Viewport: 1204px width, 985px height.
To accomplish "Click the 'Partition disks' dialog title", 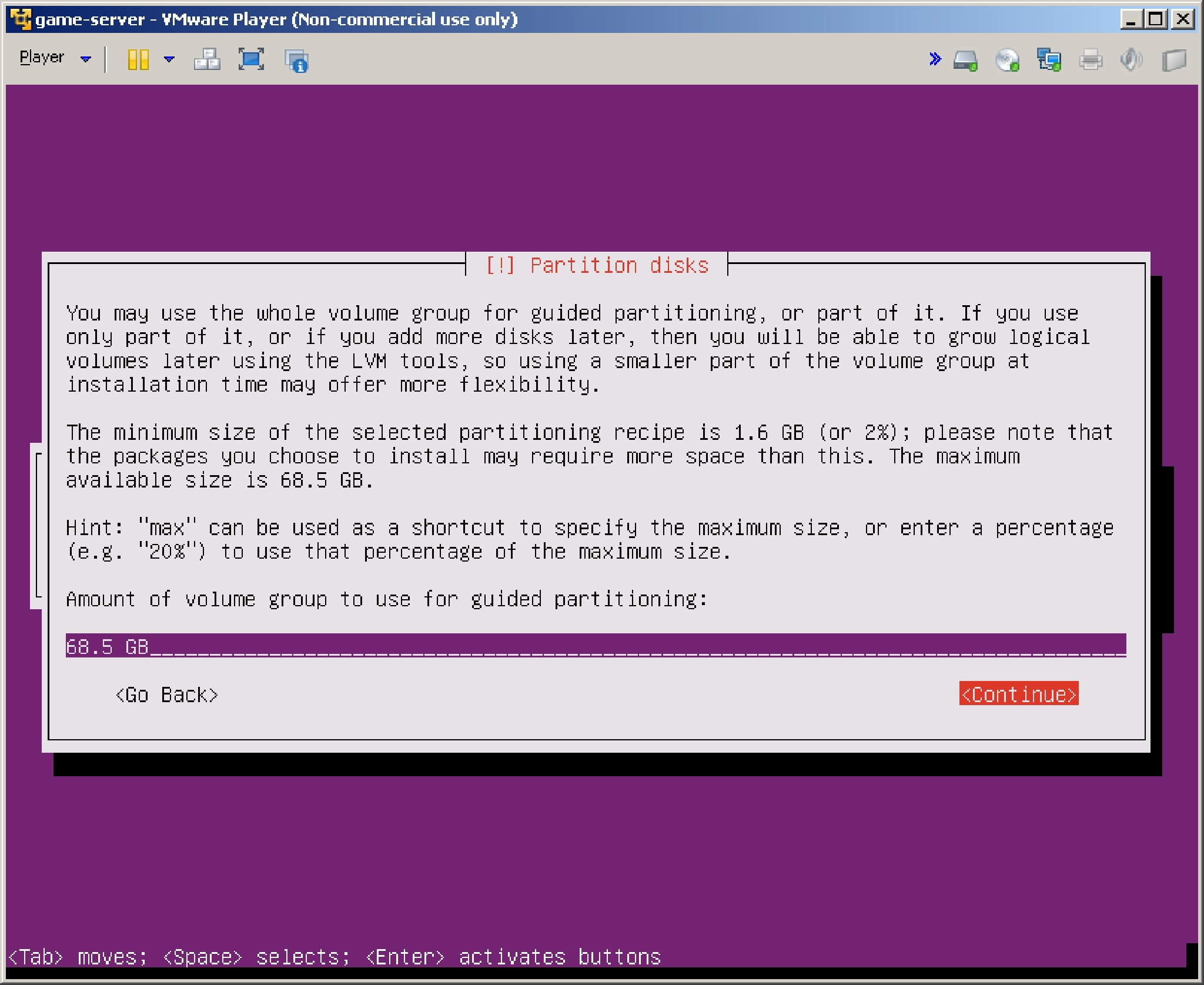I will click(x=597, y=265).
